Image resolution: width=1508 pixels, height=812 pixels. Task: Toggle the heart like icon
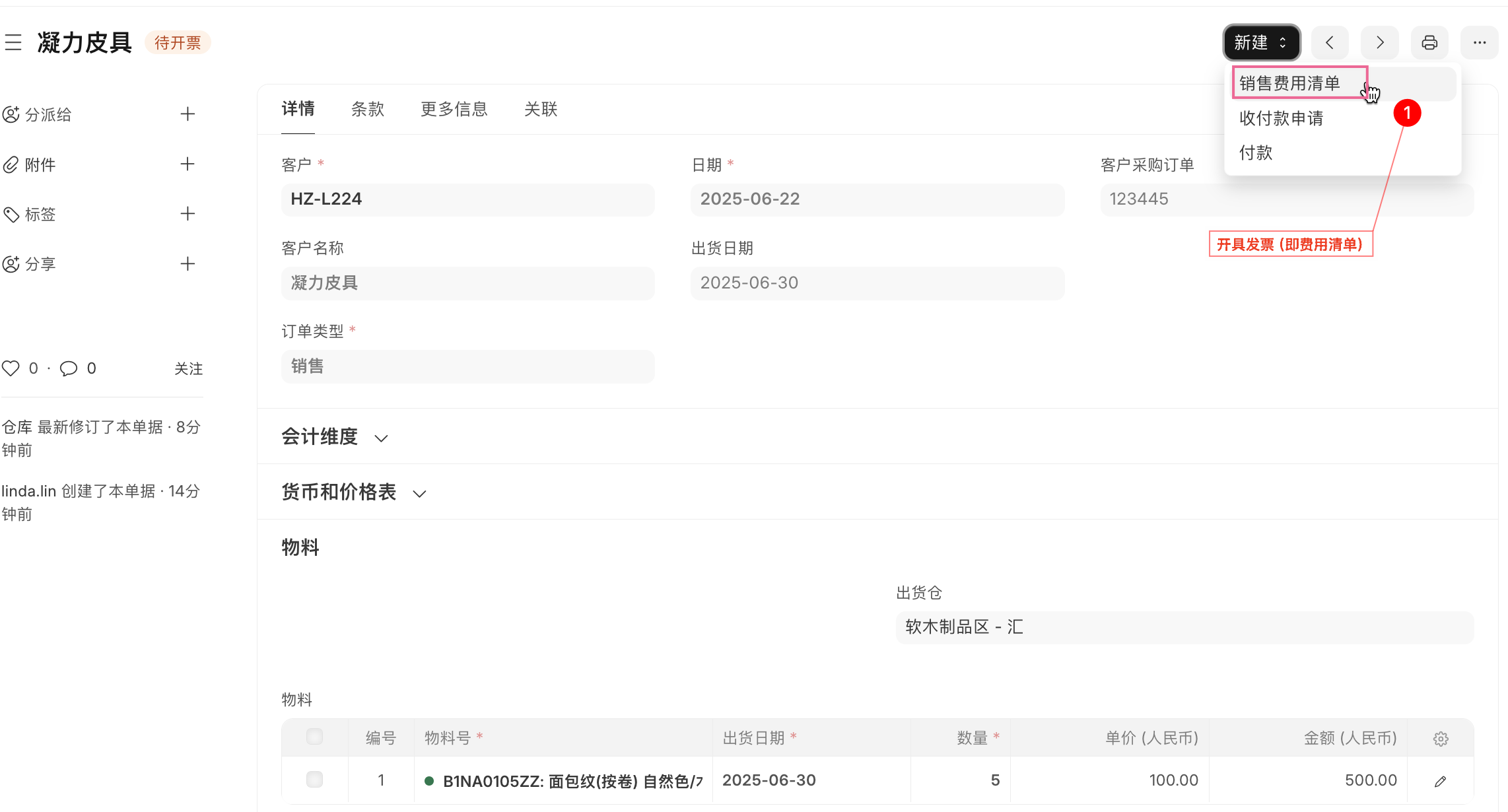tap(11, 368)
